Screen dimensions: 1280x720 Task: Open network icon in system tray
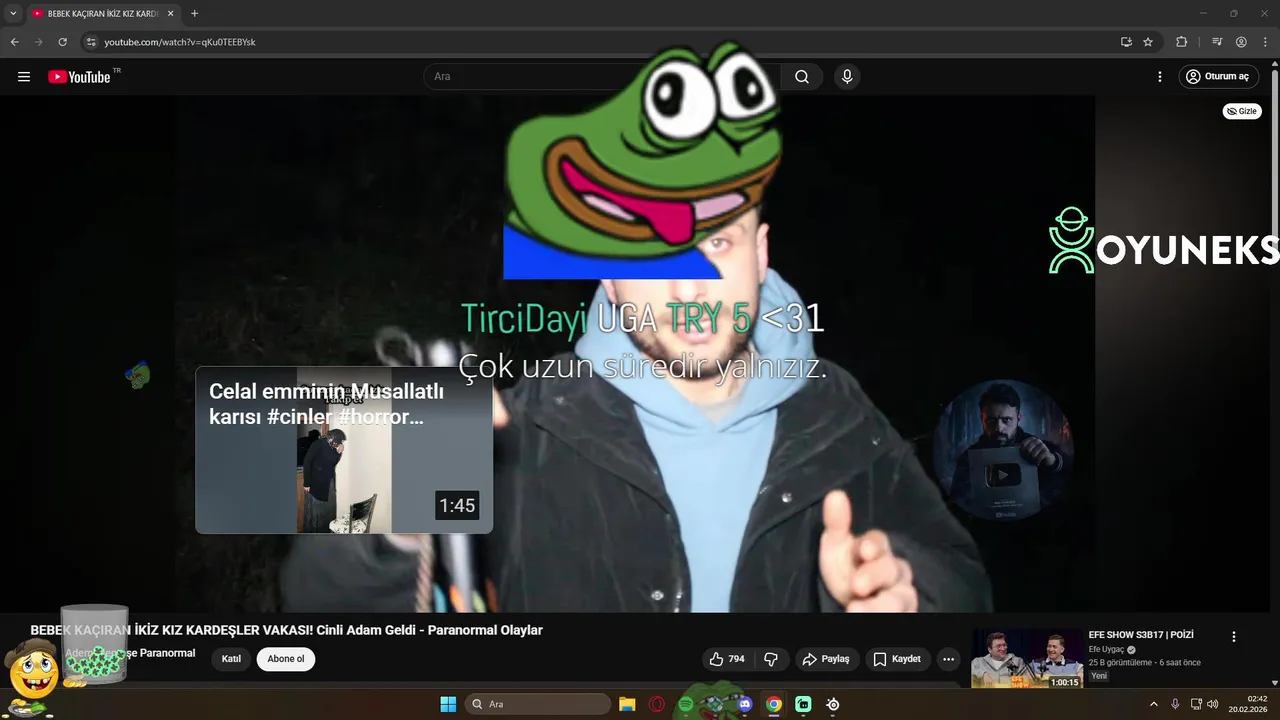1196,704
